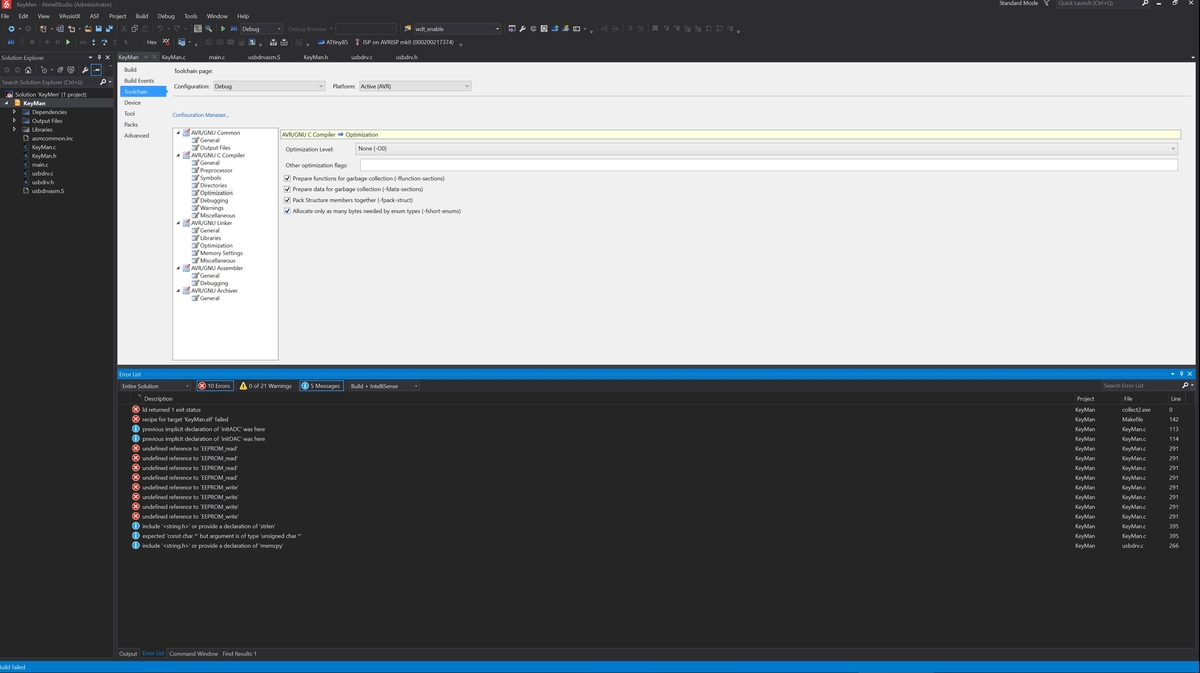Open the Entire Solution scope dropdown

coord(155,385)
